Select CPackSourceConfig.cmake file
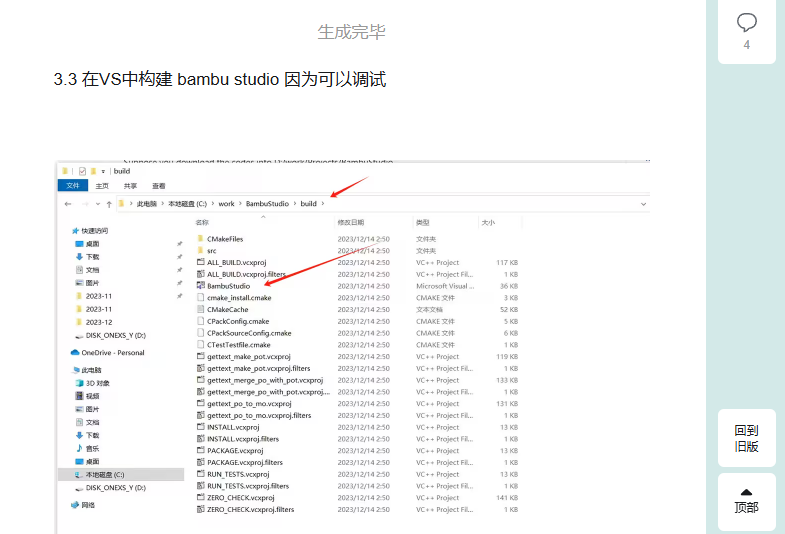The width and height of the screenshot is (785, 534). click(249, 333)
